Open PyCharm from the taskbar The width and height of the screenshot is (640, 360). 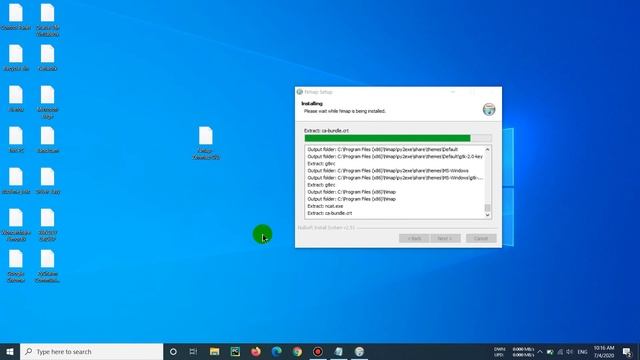click(235, 352)
